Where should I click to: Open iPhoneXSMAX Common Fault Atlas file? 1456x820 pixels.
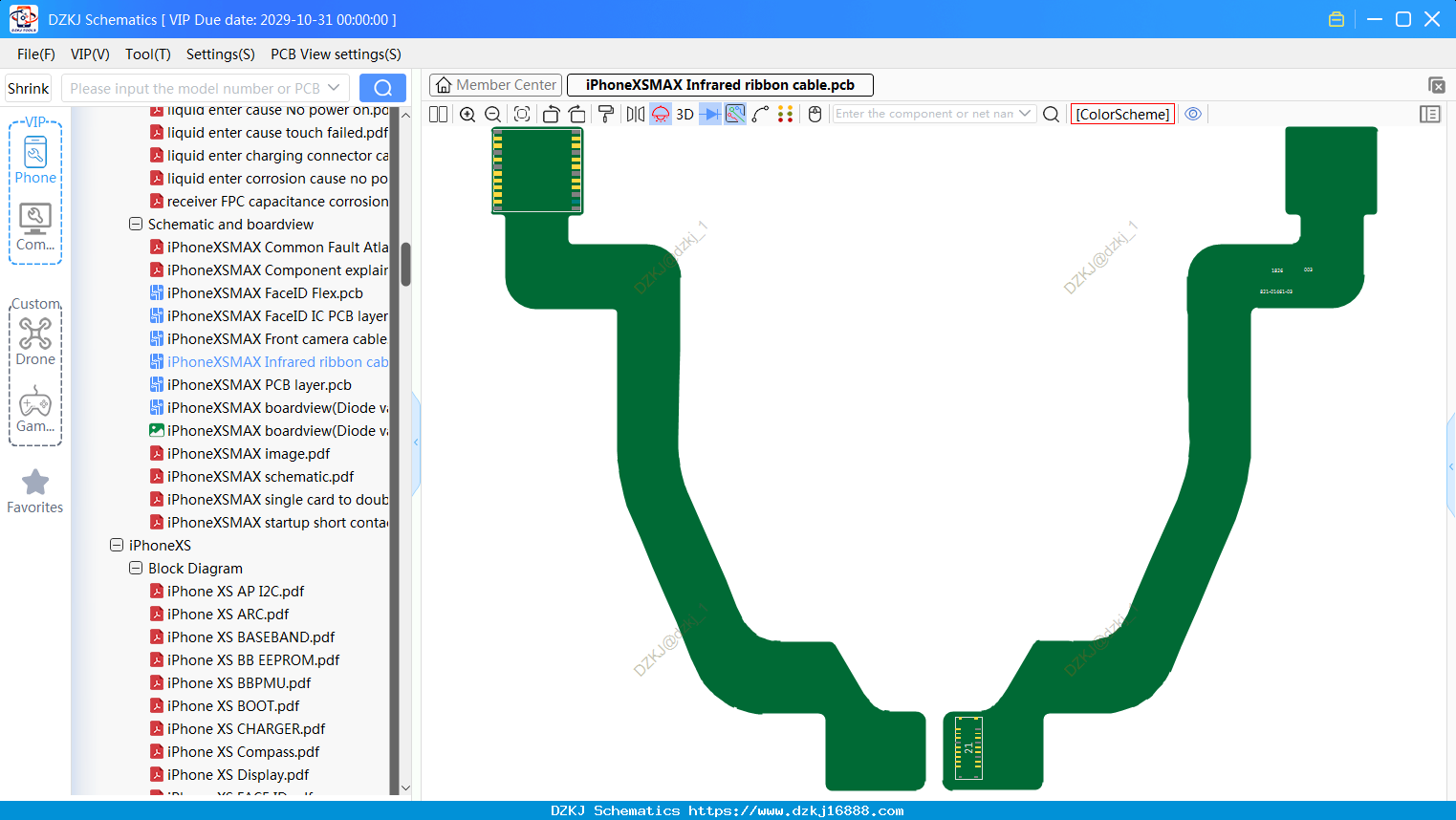click(269, 248)
